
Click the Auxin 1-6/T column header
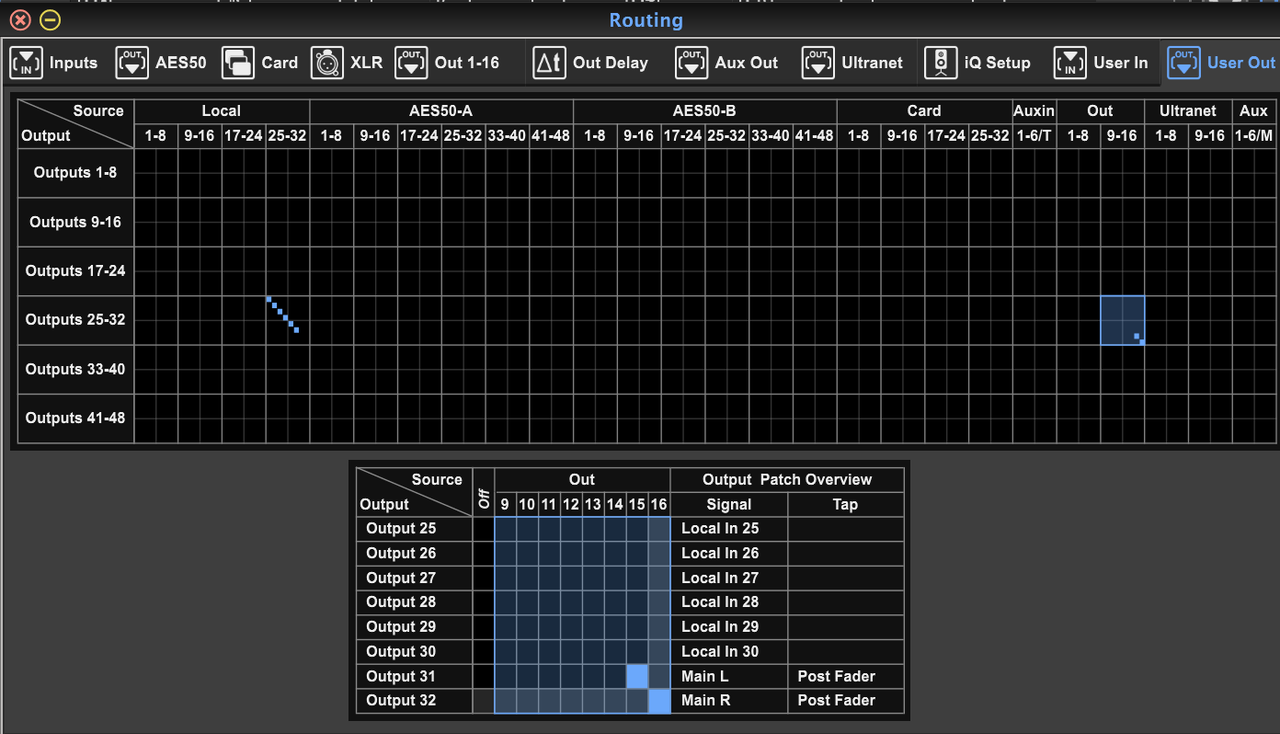[x=1034, y=136]
